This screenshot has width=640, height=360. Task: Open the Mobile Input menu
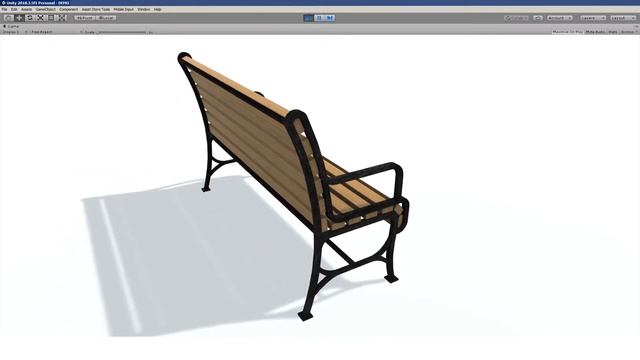click(x=124, y=9)
